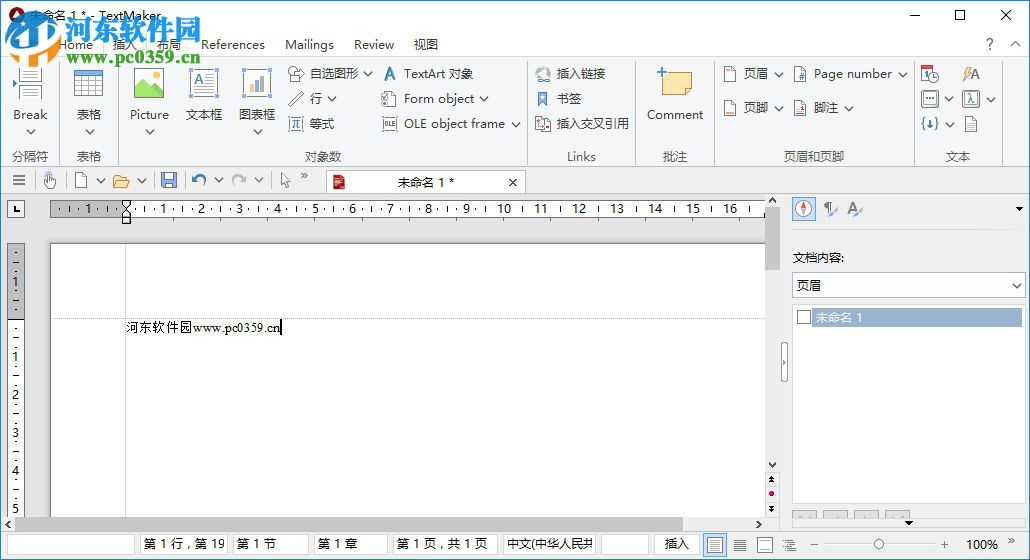Collapse the ribbon with the up chevron
This screenshot has width=1030, height=560.
point(1015,44)
